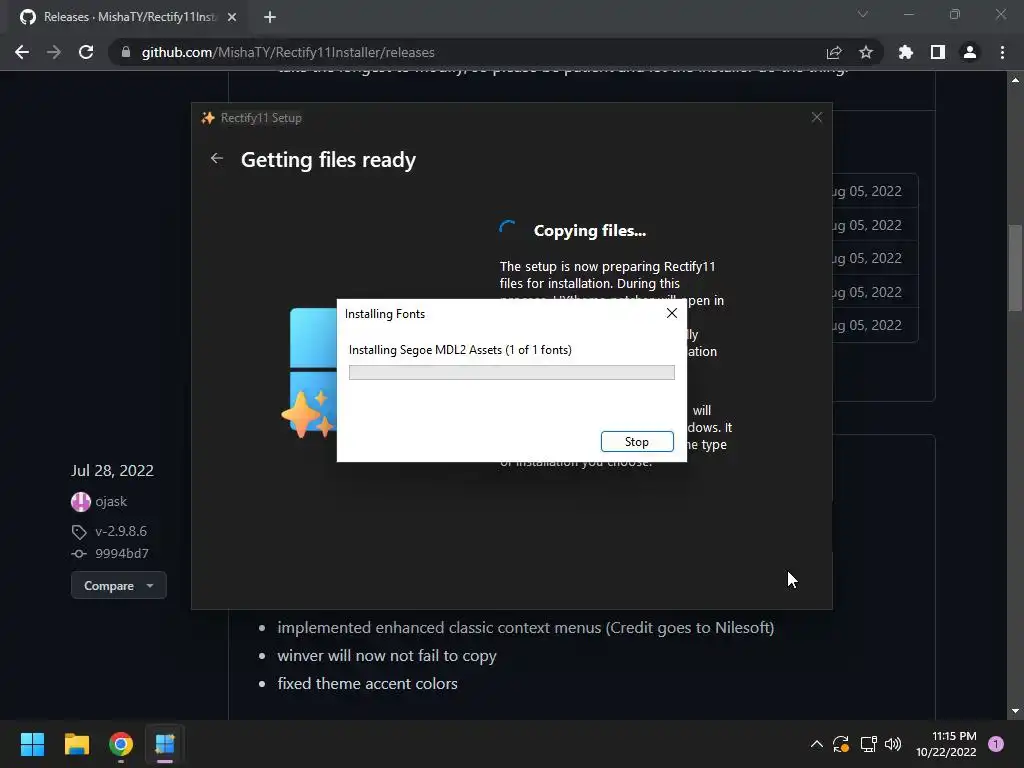The height and width of the screenshot is (768, 1024).
Task: Open the v-2.9.8.6 tag link
Action: click(x=121, y=531)
